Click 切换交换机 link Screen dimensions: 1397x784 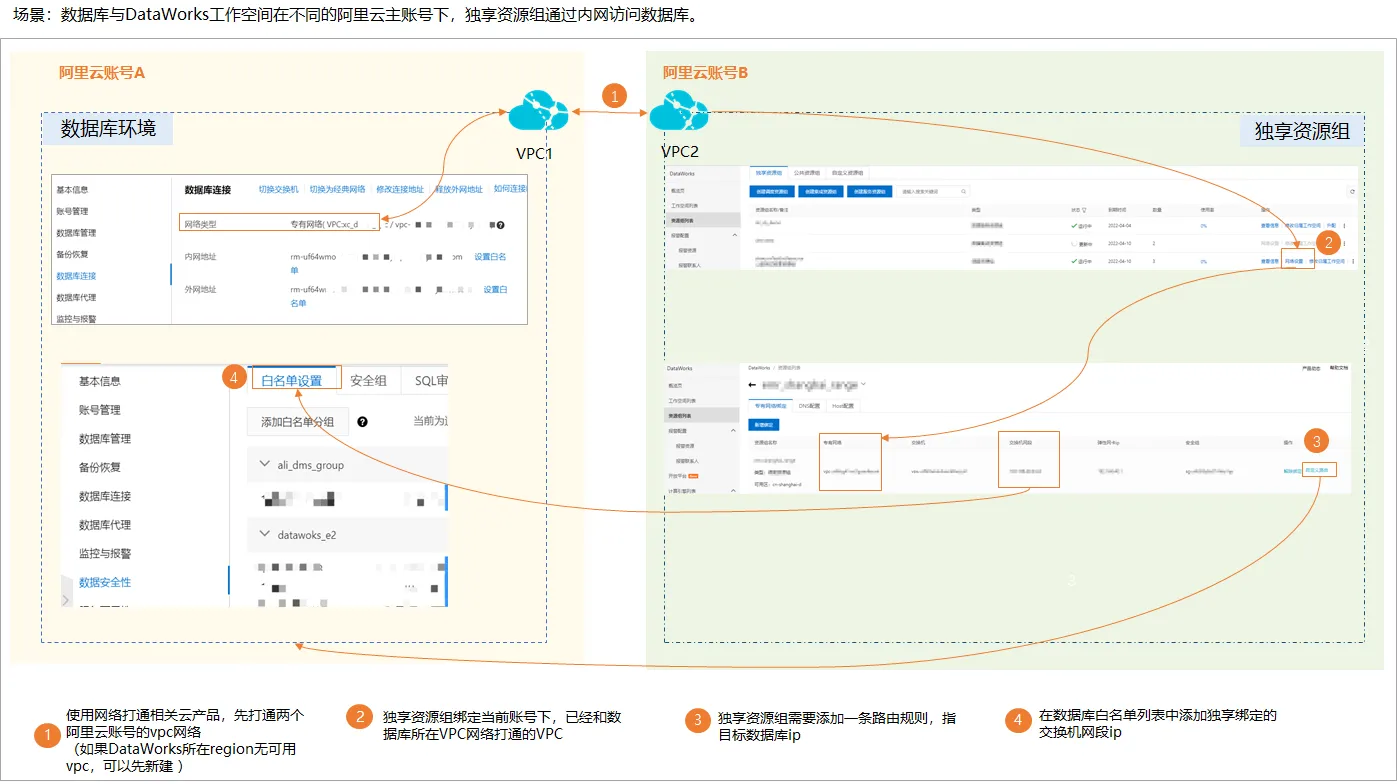278,189
